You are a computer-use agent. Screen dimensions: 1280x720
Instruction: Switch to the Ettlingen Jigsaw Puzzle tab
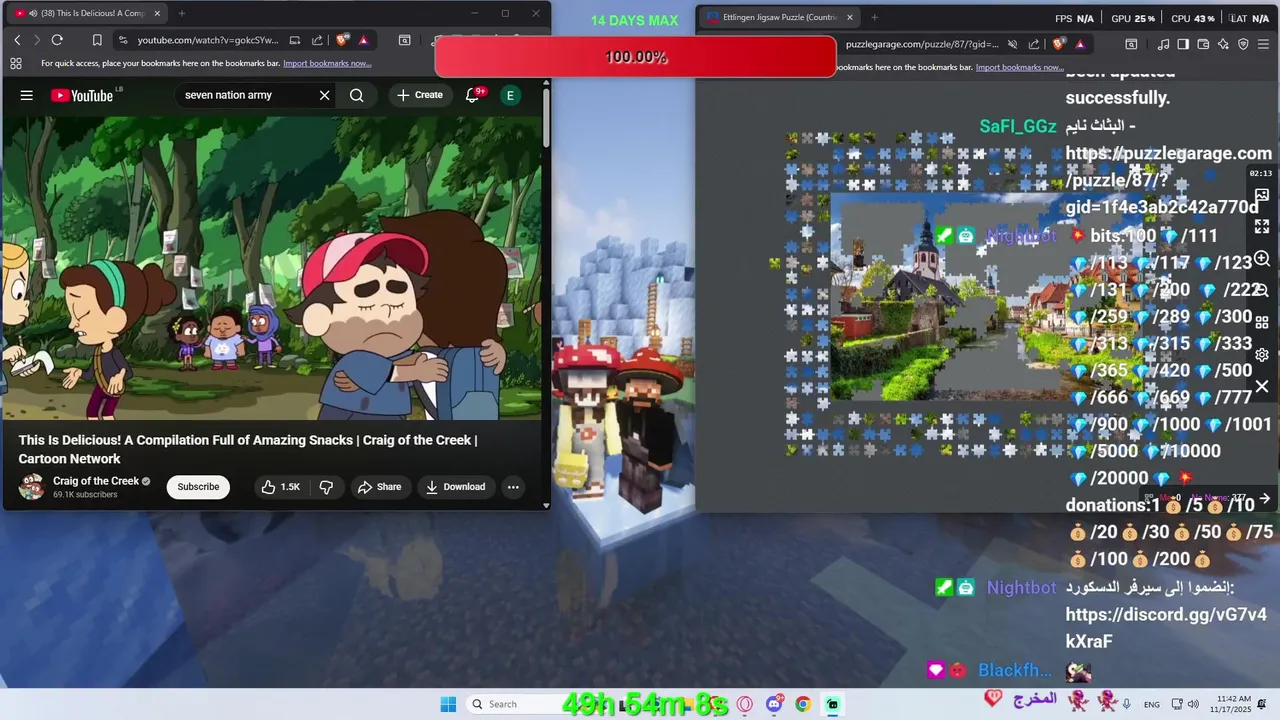(x=778, y=17)
